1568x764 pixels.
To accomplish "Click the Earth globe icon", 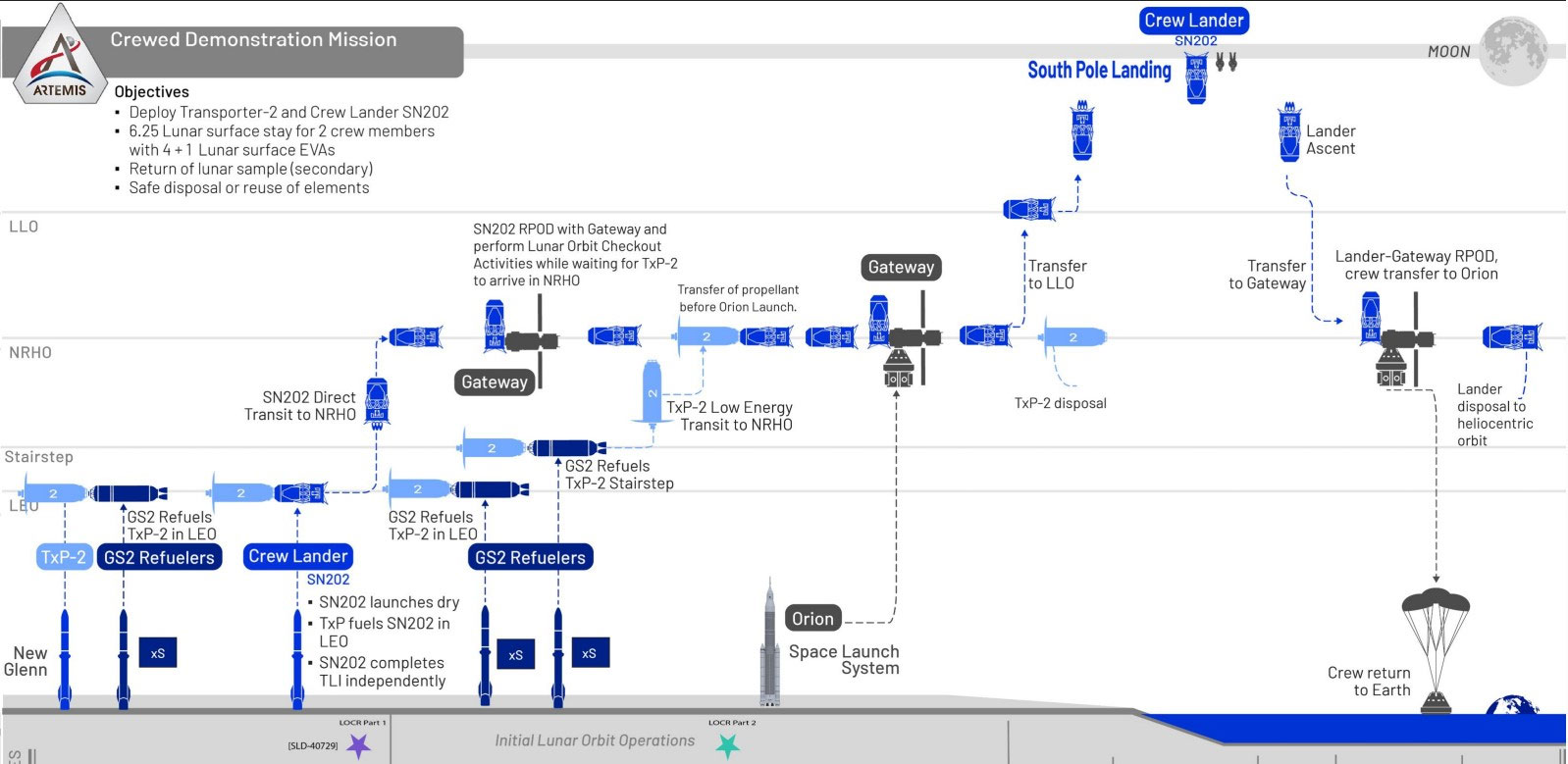I will point(1512,705).
